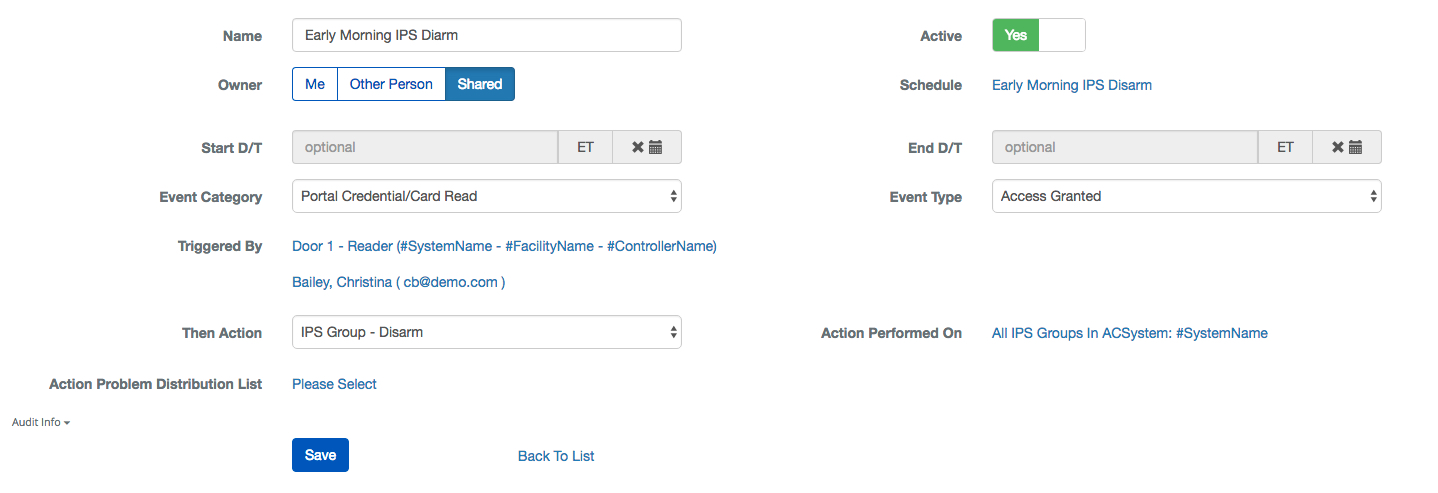This screenshot has height=493, width=1438.
Task: Open the Event Category dropdown
Action: point(486,196)
